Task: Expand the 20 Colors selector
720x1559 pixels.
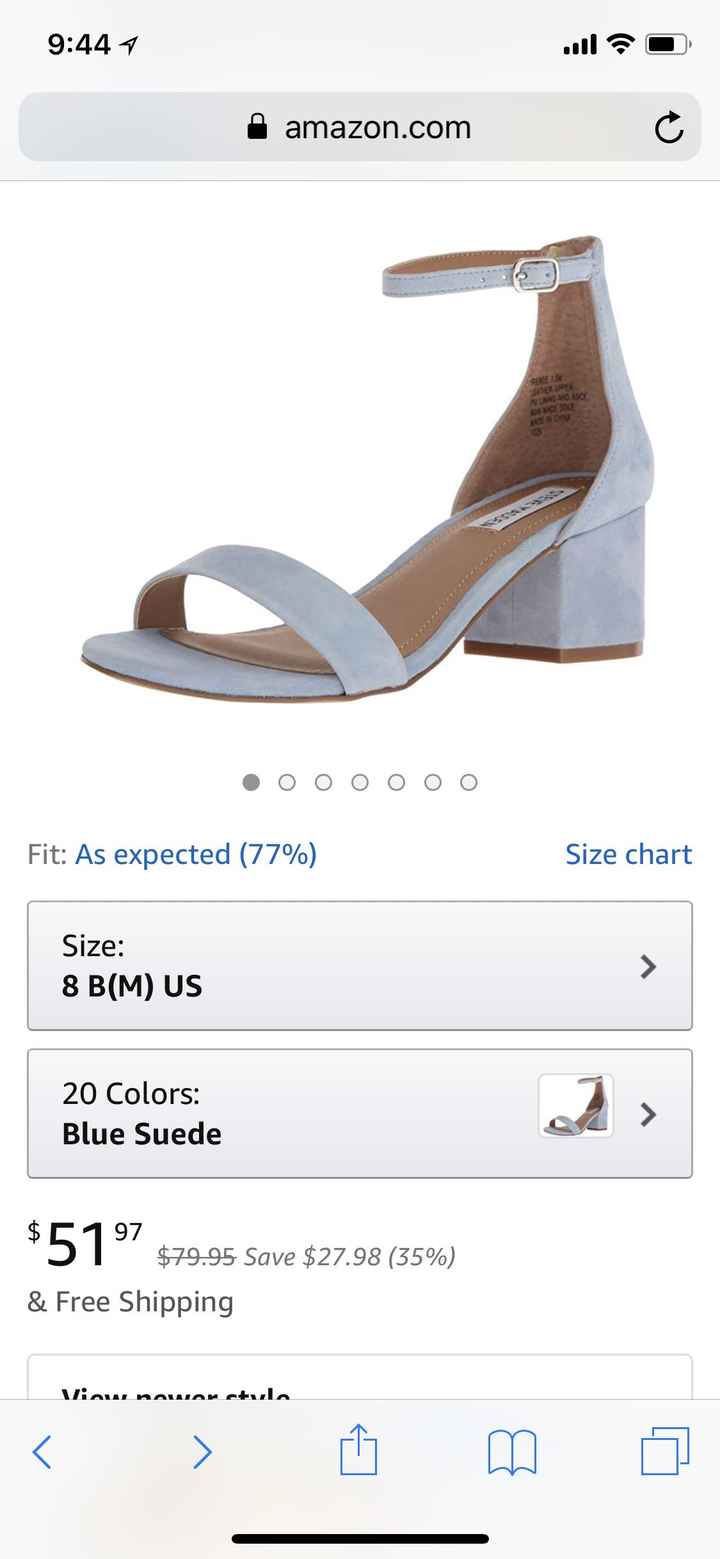Action: tap(360, 1113)
